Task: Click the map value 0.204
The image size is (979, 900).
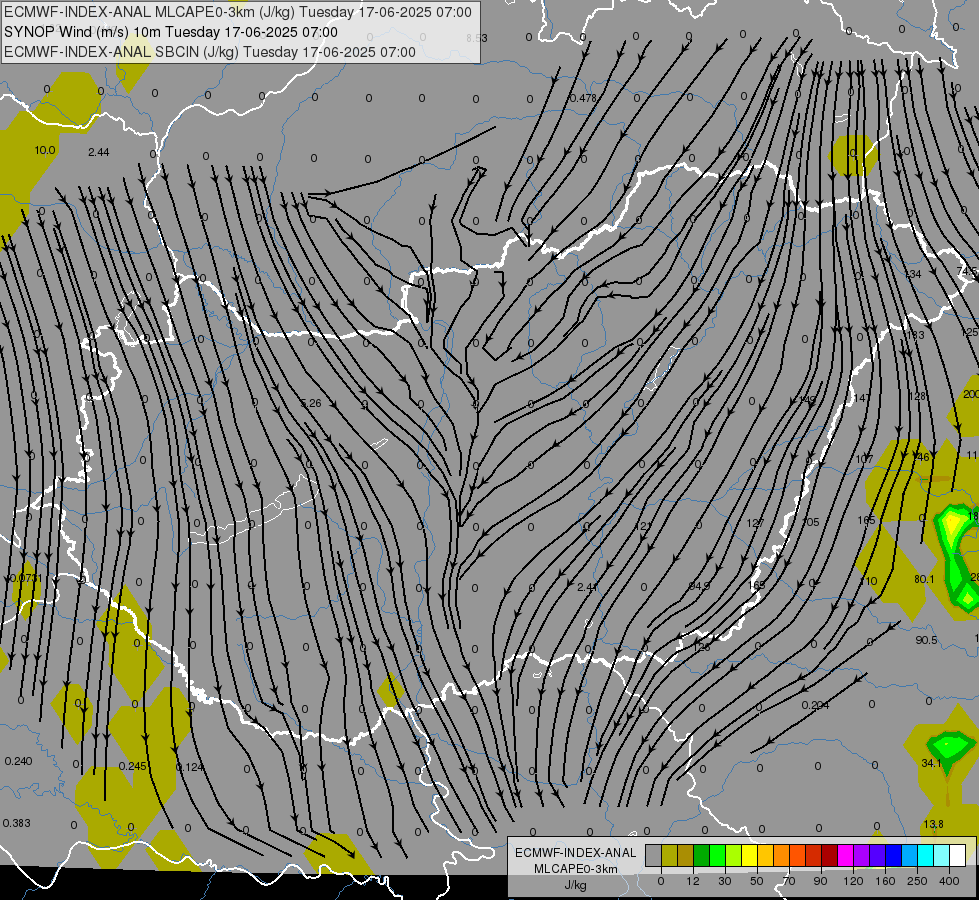Action: pos(815,705)
